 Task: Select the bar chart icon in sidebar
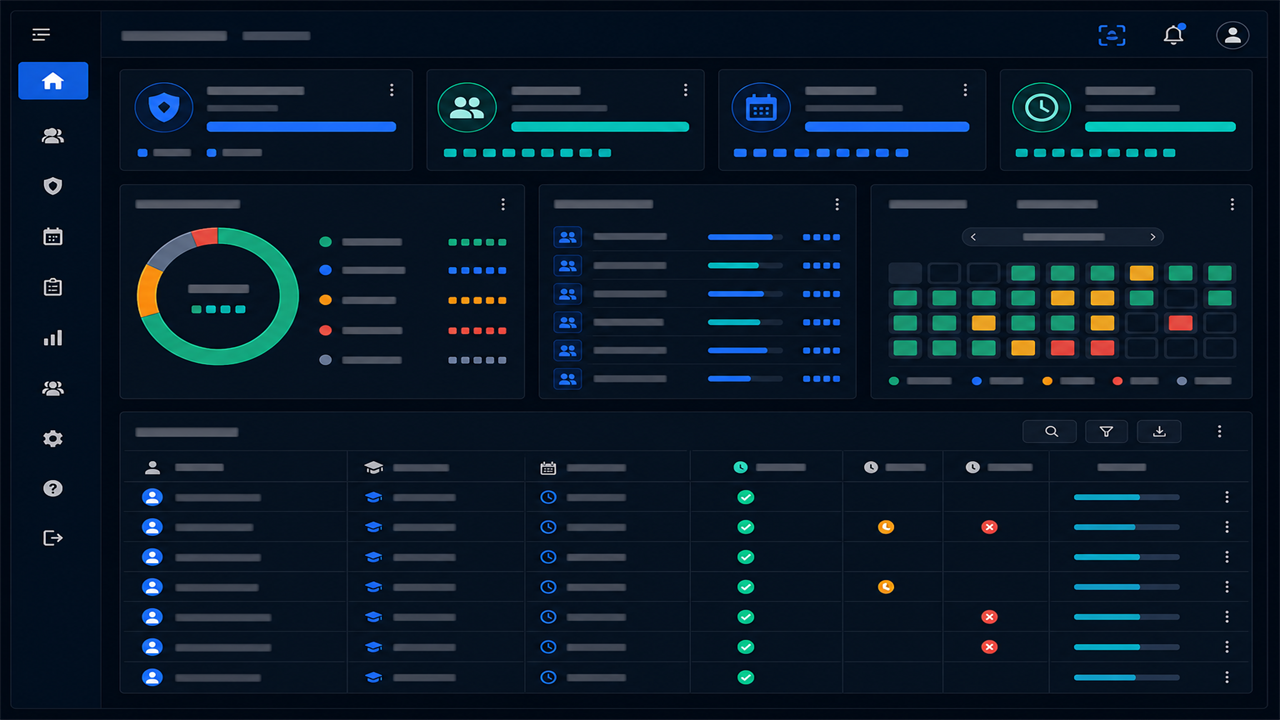click(53, 338)
